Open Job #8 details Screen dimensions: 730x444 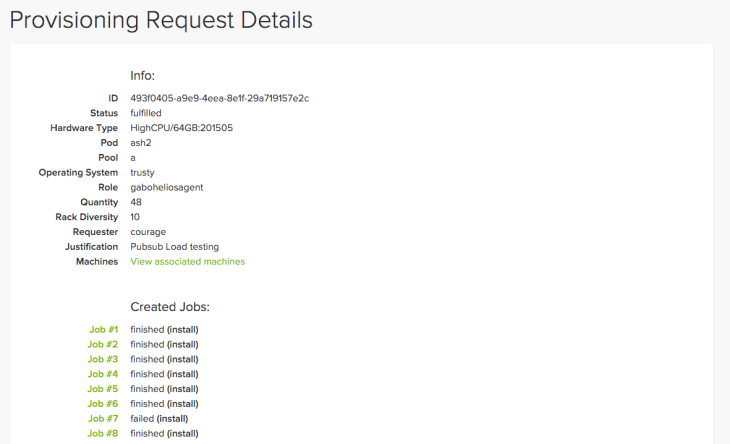click(102, 434)
